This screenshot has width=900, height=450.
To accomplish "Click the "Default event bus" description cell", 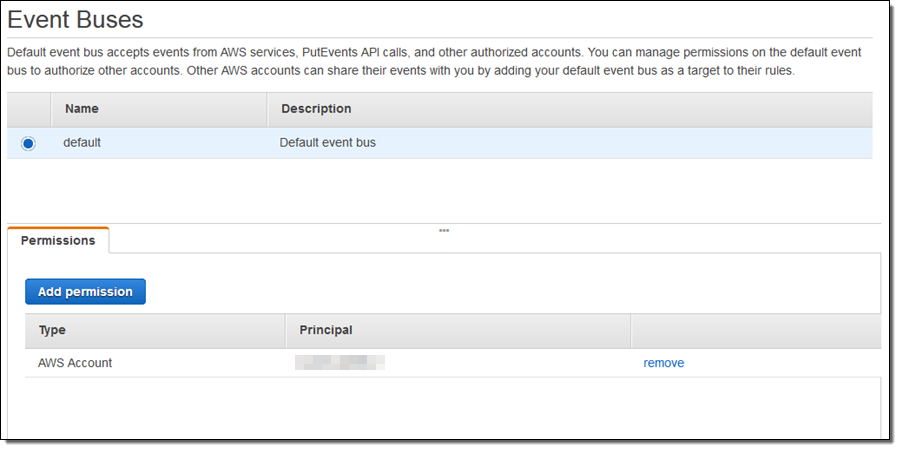I will coord(327,143).
